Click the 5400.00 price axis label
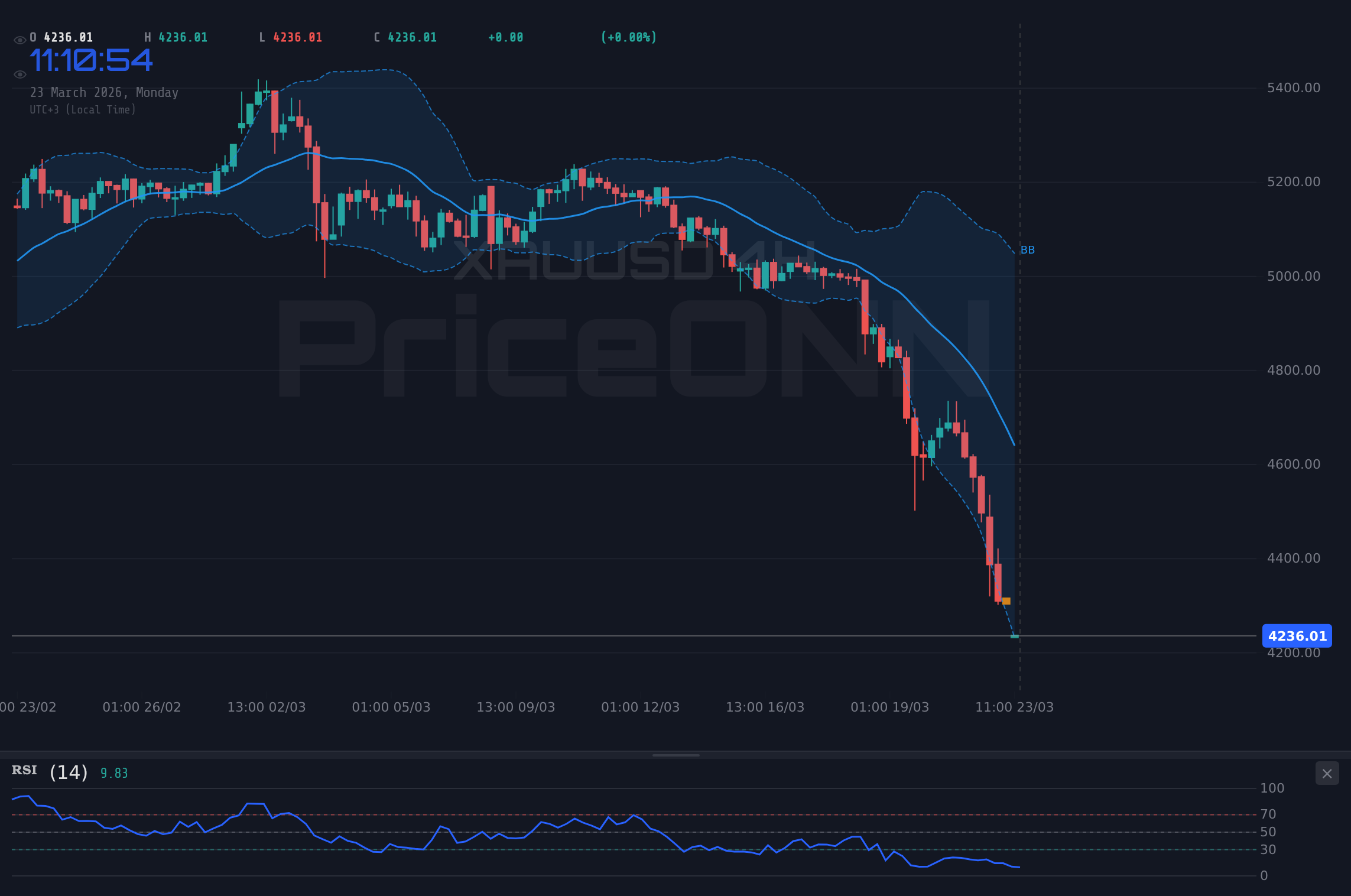The width and height of the screenshot is (1351, 896). 1294,87
